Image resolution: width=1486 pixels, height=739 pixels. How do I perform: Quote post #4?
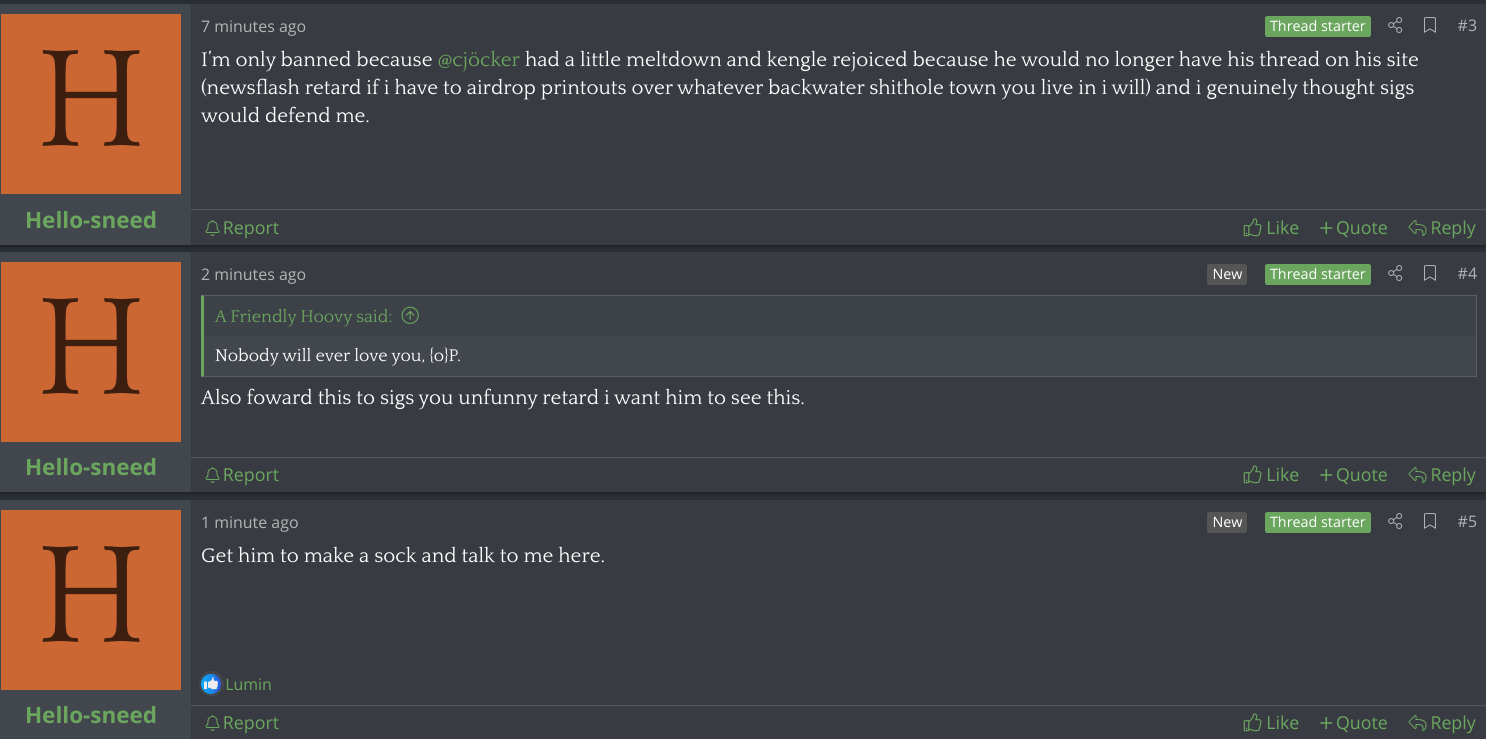(1353, 475)
